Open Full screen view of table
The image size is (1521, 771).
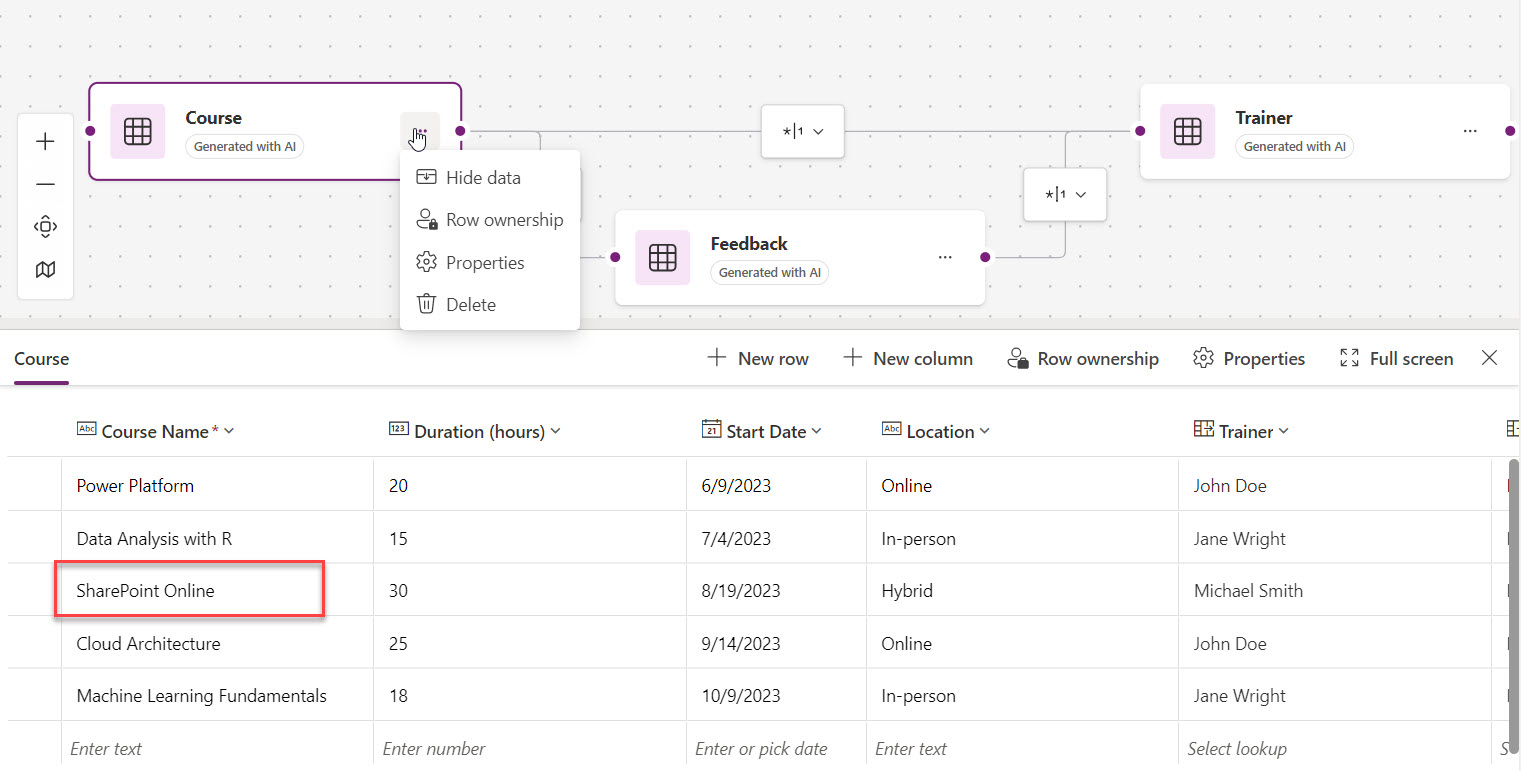(1396, 358)
